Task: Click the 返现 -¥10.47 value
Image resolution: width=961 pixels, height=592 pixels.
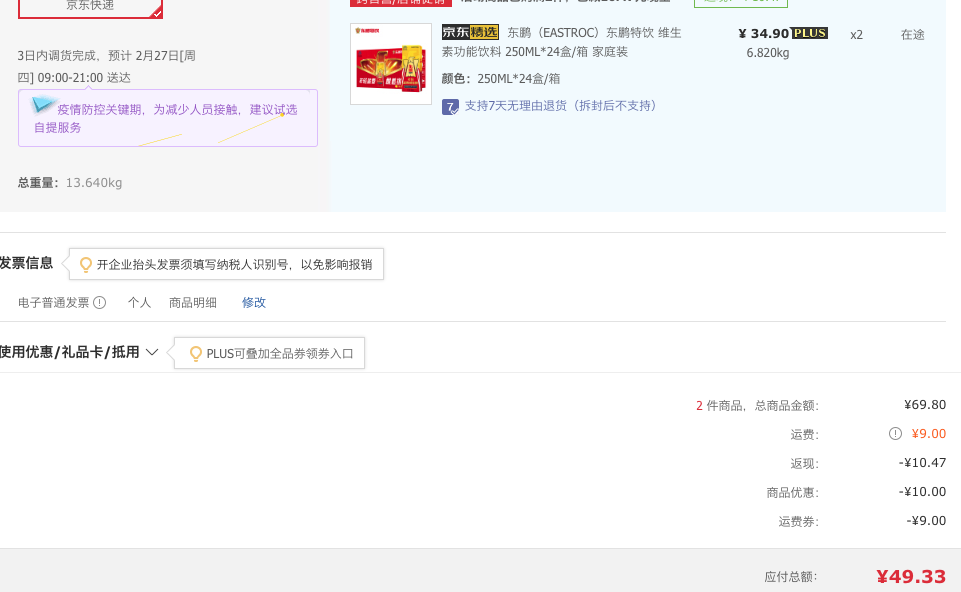Action: coord(922,463)
